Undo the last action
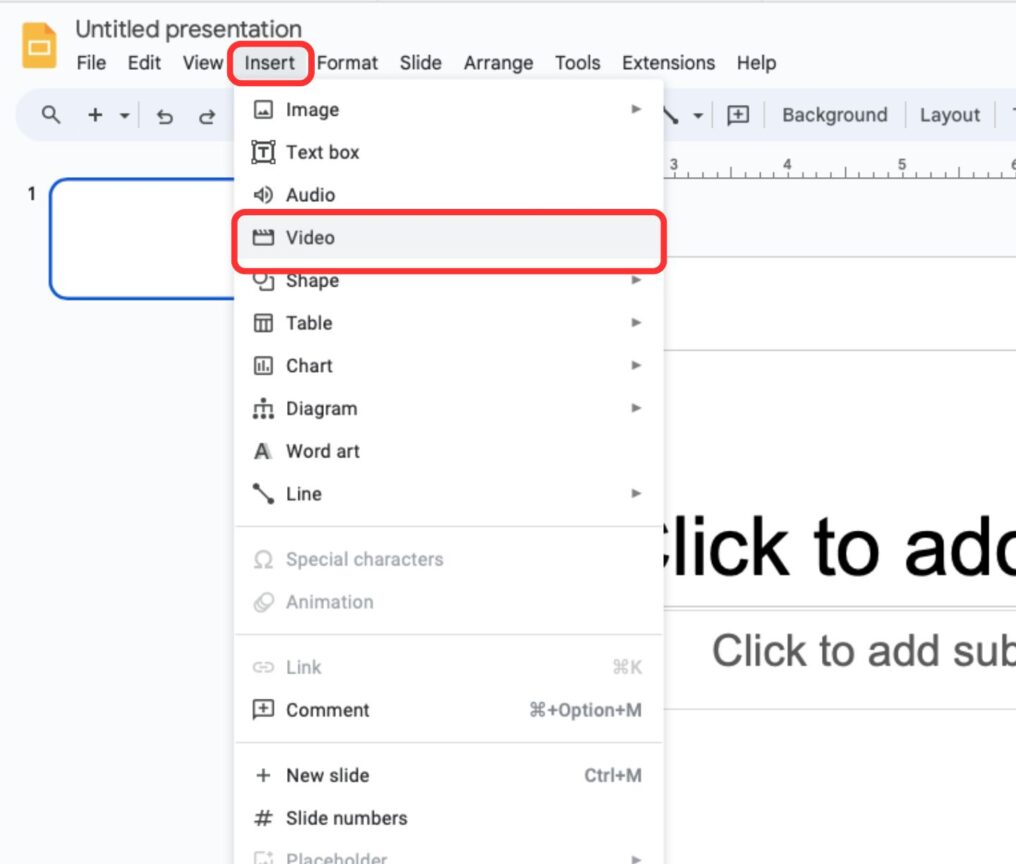Image resolution: width=1016 pixels, height=864 pixels. (165, 116)
